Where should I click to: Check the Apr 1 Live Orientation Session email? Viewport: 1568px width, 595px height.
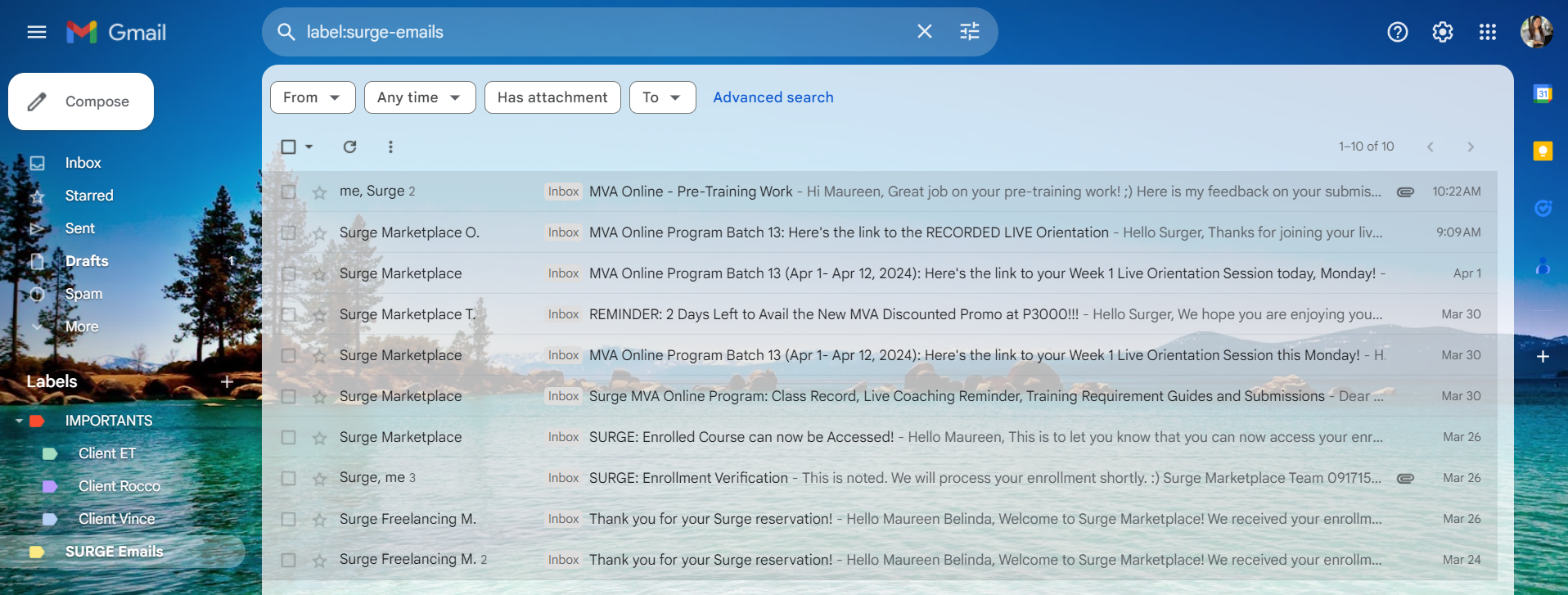288,273
